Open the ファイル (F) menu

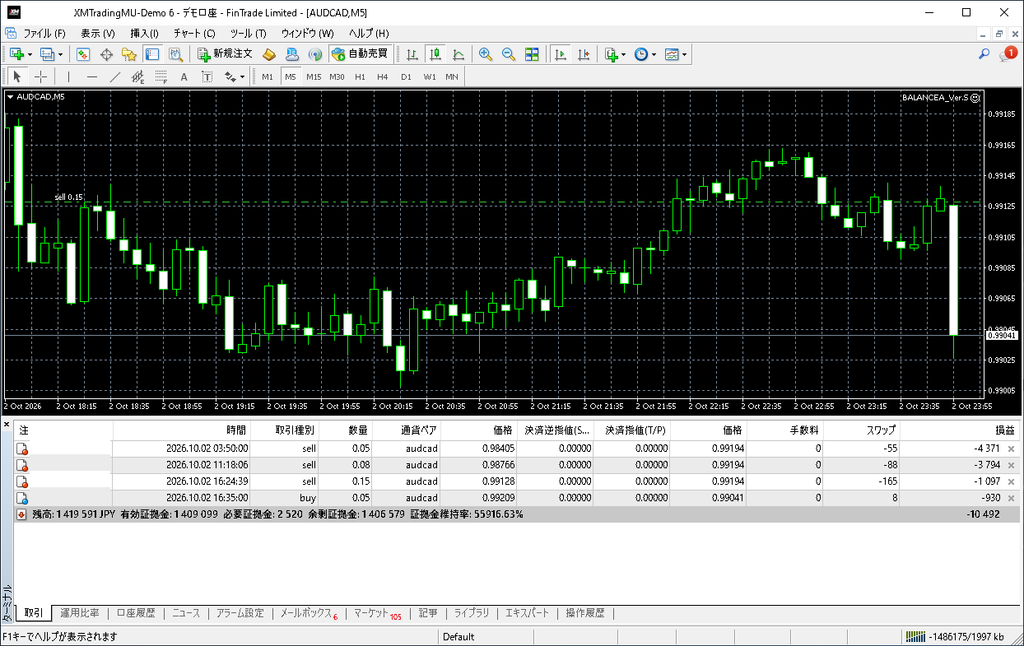[x=44, y=33]
